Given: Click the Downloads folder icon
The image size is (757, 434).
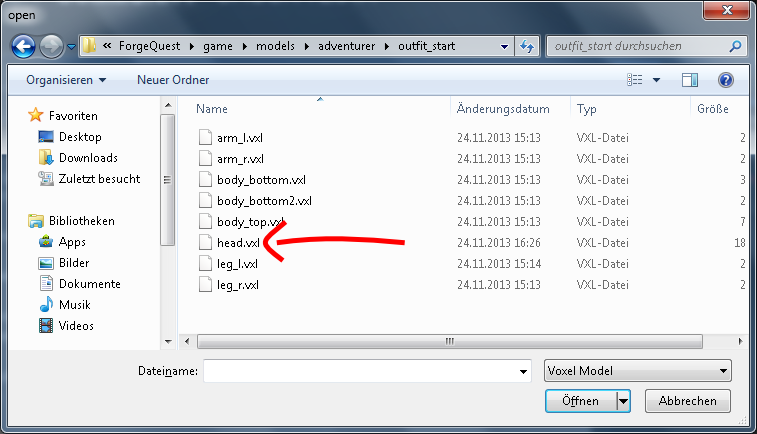Looking at the screenshot, I should click(x=45, y=158).
